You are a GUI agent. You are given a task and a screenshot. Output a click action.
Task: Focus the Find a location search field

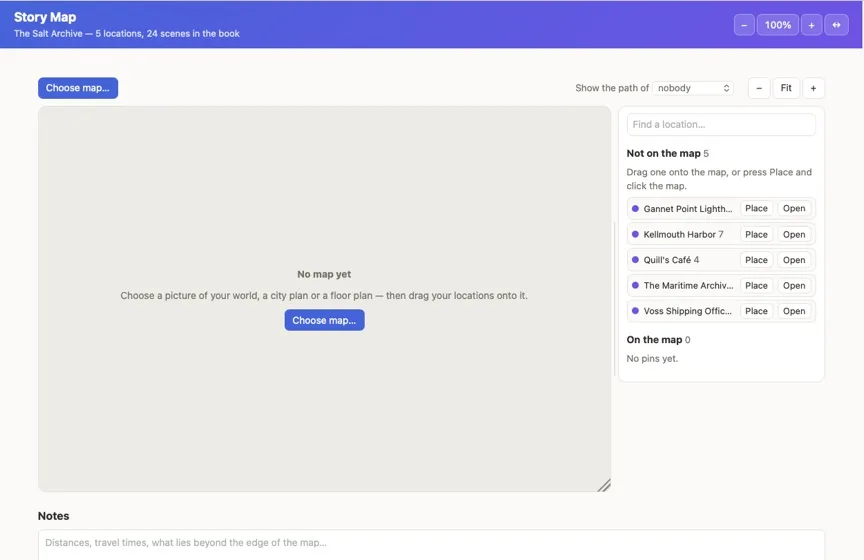[721, 125]
